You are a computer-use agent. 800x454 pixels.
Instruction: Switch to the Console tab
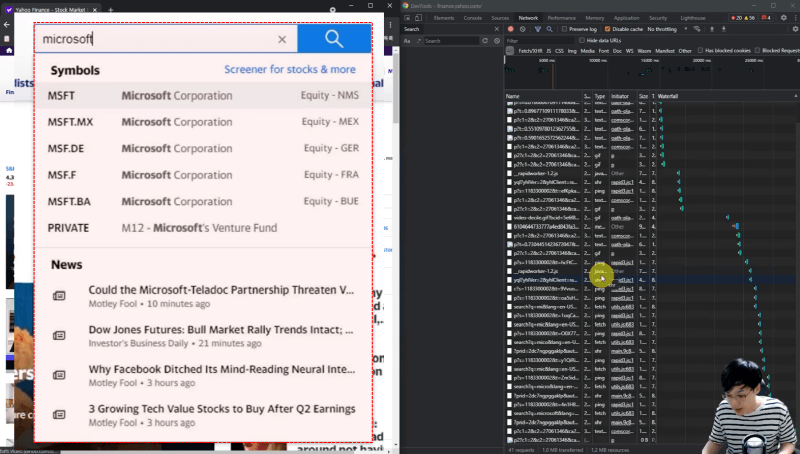coord(473,18)
